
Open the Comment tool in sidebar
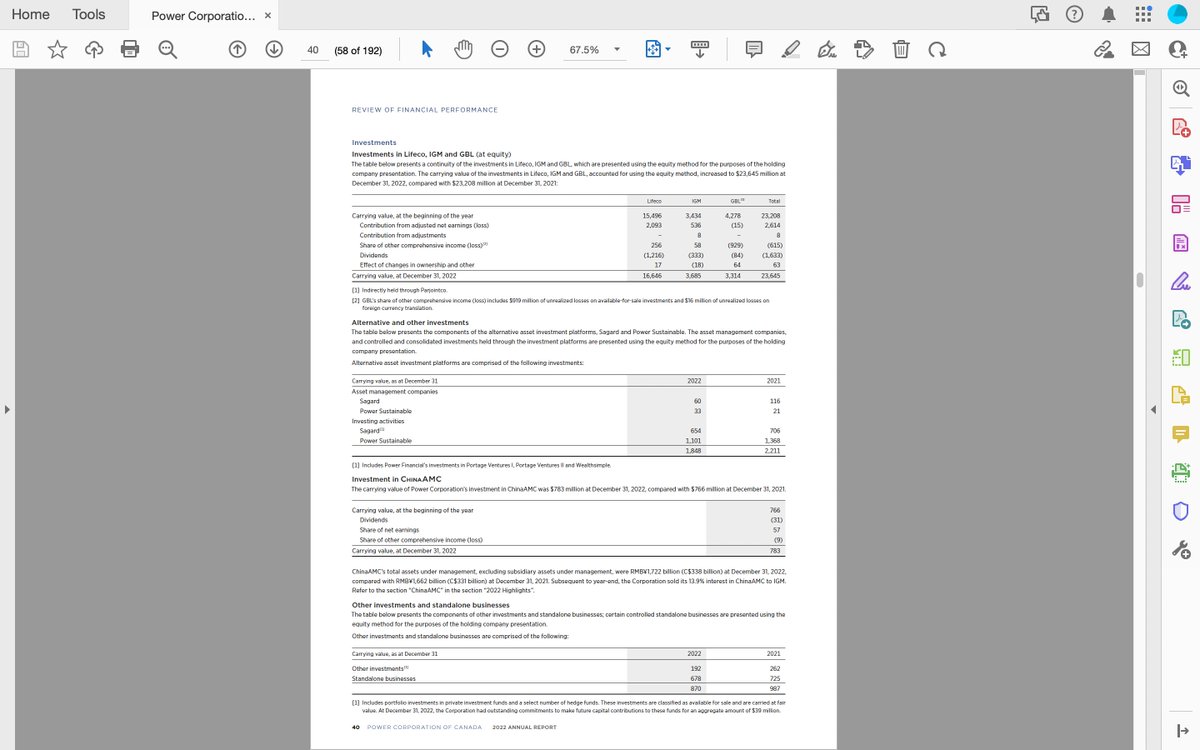click(x=1181, y=433)
